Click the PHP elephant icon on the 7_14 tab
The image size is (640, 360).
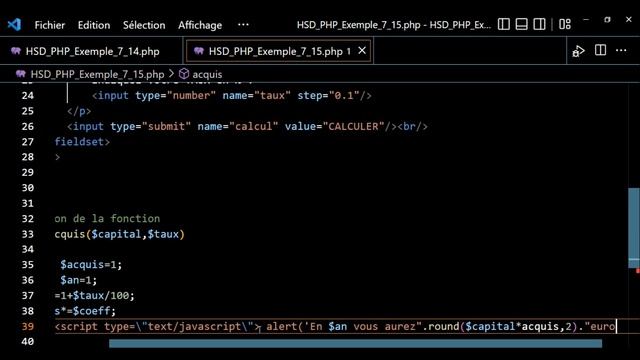(16, 51)
